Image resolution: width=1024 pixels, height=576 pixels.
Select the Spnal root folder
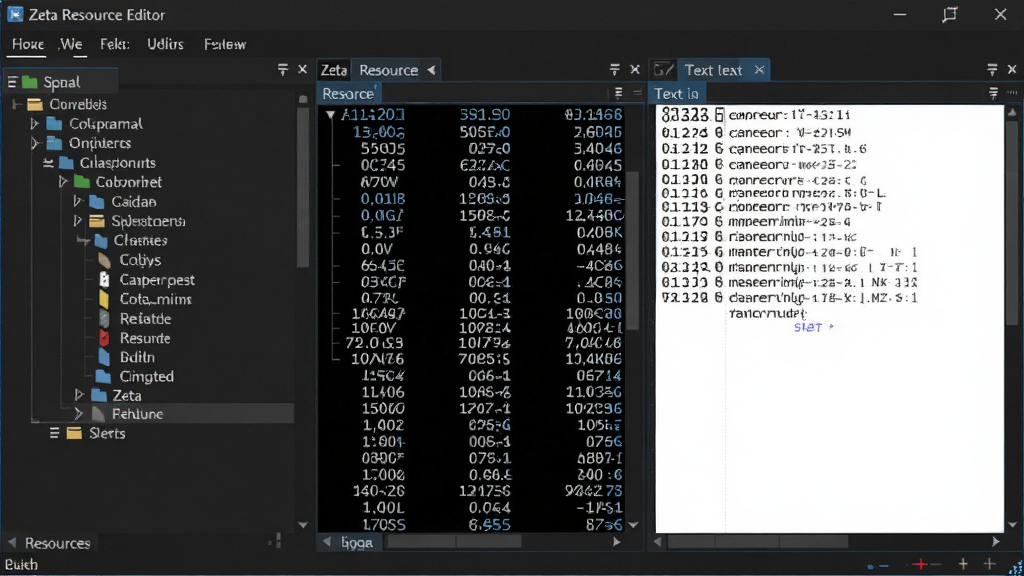pos(61,82)
